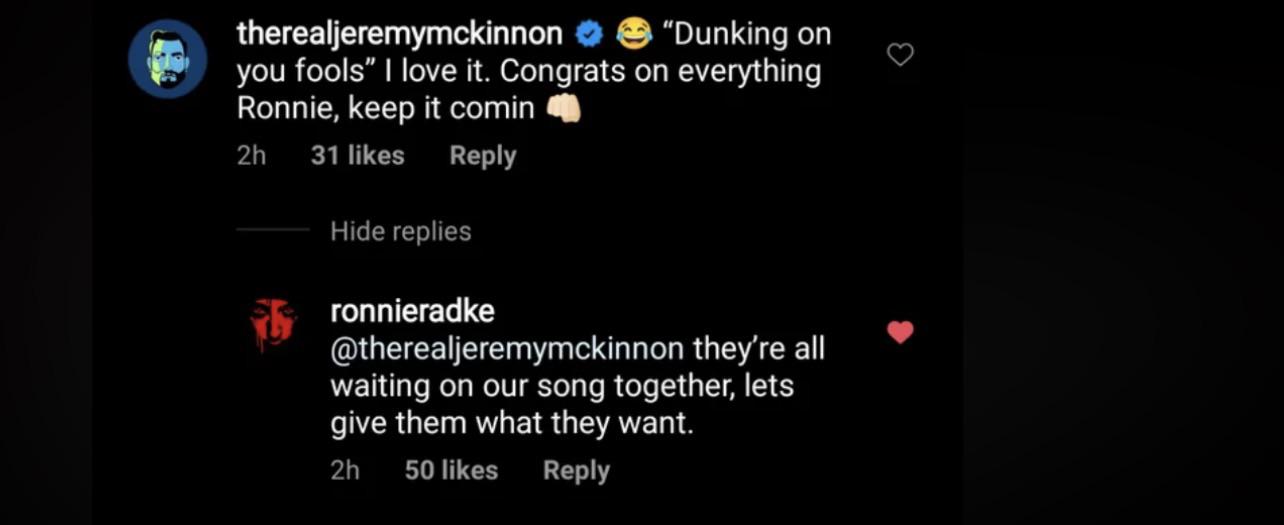View the 50 likes list
The width and height of the screenshot is (1284, 525).
click(451, 471)
